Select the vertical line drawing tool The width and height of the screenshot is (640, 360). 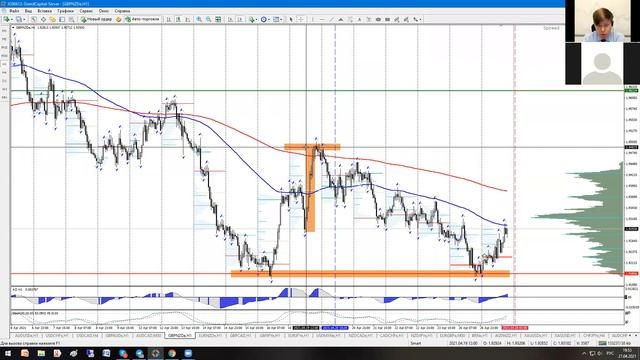point(313,19)
